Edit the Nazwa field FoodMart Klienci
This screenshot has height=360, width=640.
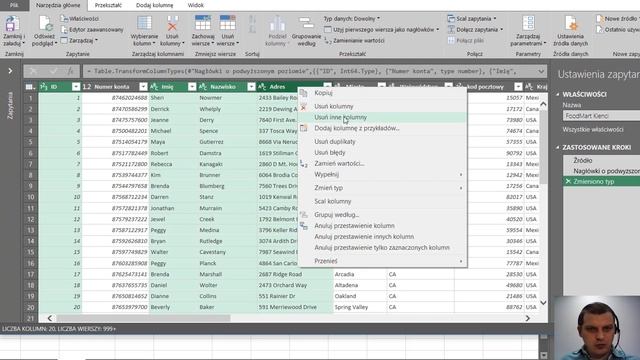pyautogui.click(x=601, y=116)
